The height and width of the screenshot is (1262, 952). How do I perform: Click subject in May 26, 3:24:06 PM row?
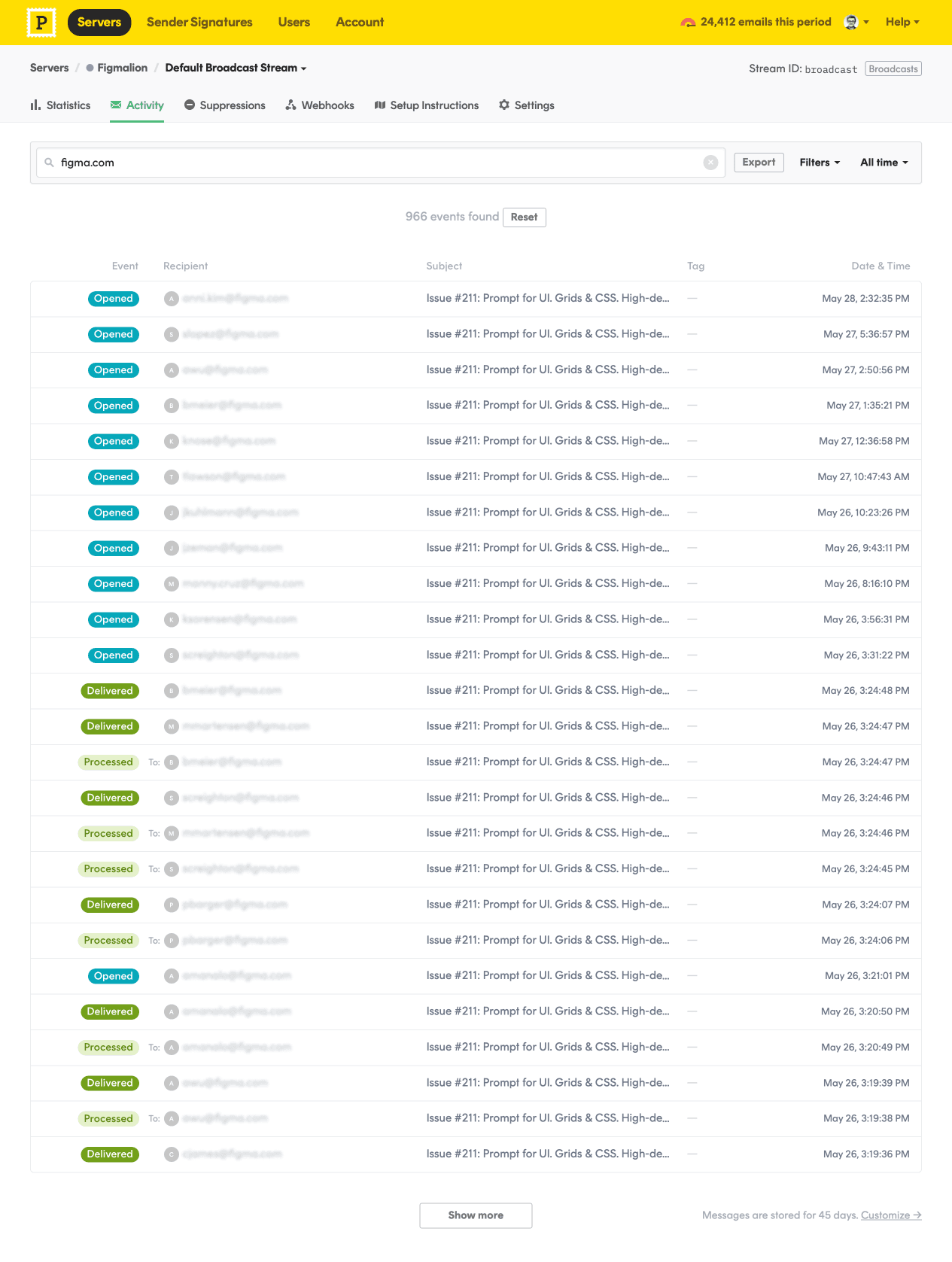(548, 941)
